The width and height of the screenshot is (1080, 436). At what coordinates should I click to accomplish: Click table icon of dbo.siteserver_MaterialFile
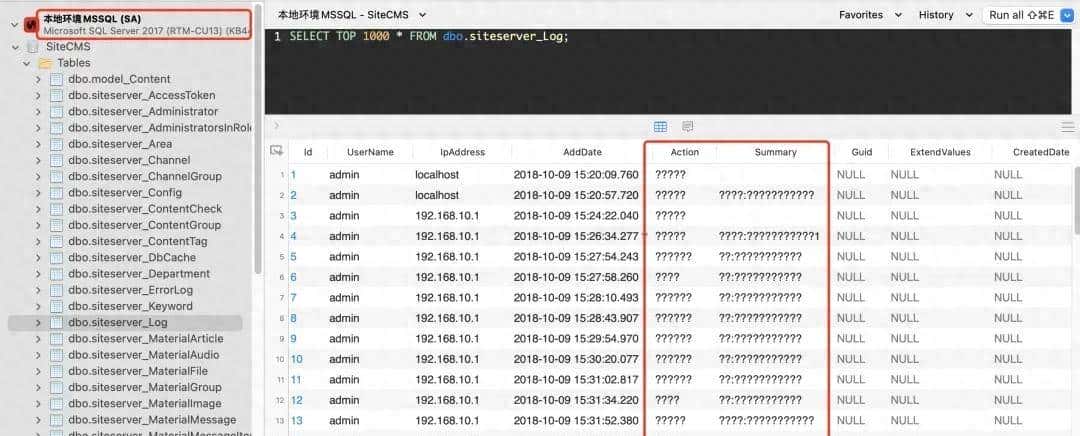point(56,371)
